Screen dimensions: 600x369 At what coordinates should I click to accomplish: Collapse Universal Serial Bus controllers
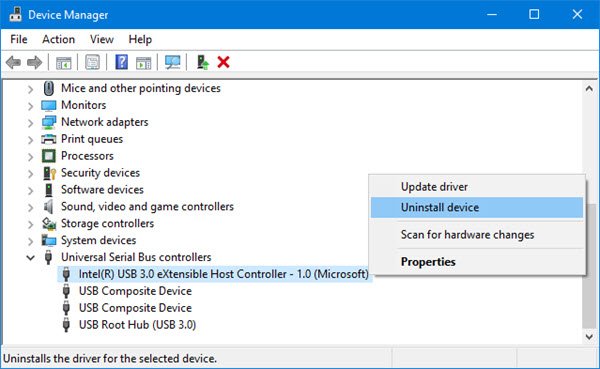30,258
